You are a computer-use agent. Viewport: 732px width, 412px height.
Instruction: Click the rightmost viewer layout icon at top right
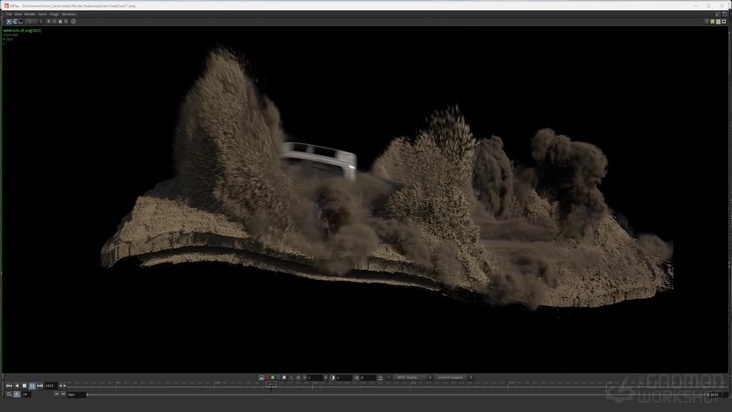tap(724, 21)
